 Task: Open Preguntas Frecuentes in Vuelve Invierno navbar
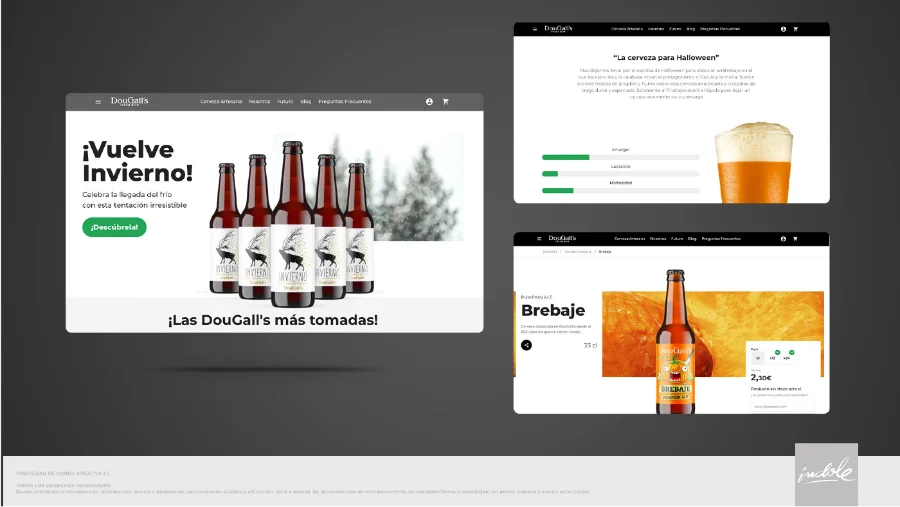pos(345,102)
